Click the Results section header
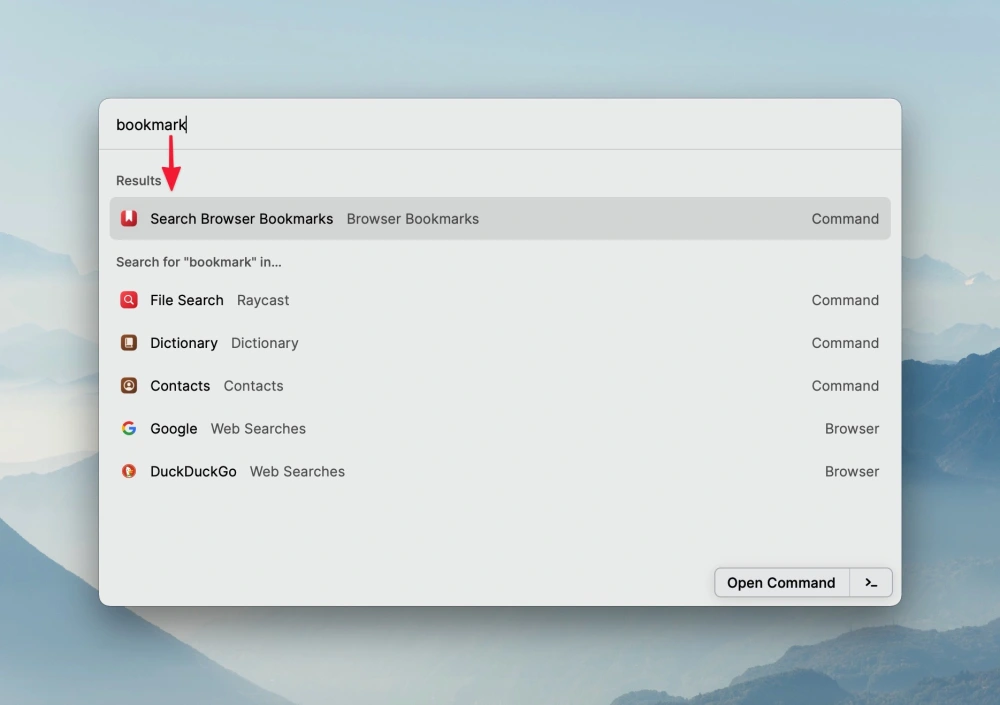The width and height of the screenshot is (1000, 705). click(x=138, y=181)
